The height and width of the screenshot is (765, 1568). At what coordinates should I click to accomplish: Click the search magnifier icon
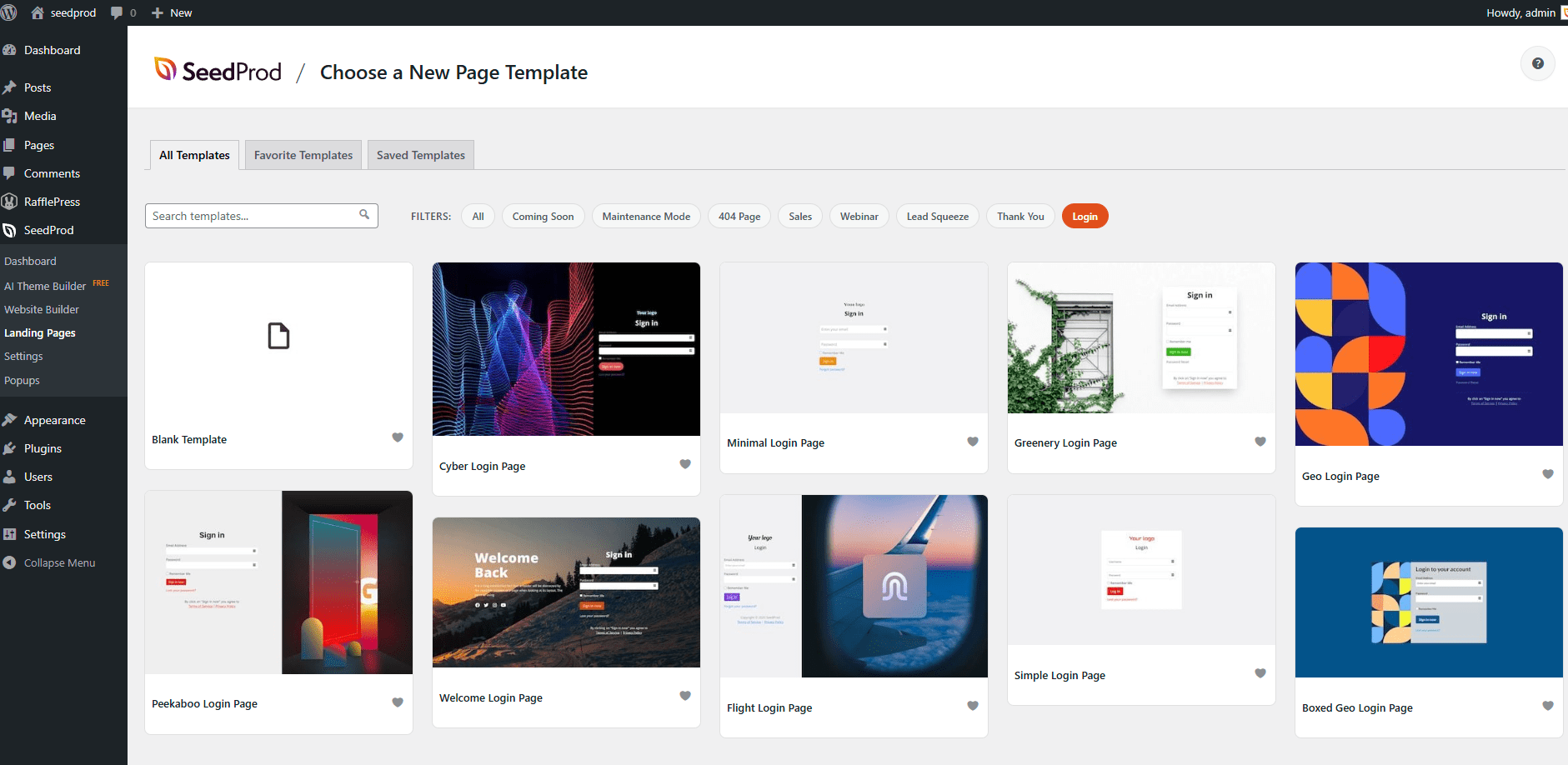(x=364, y=215)
